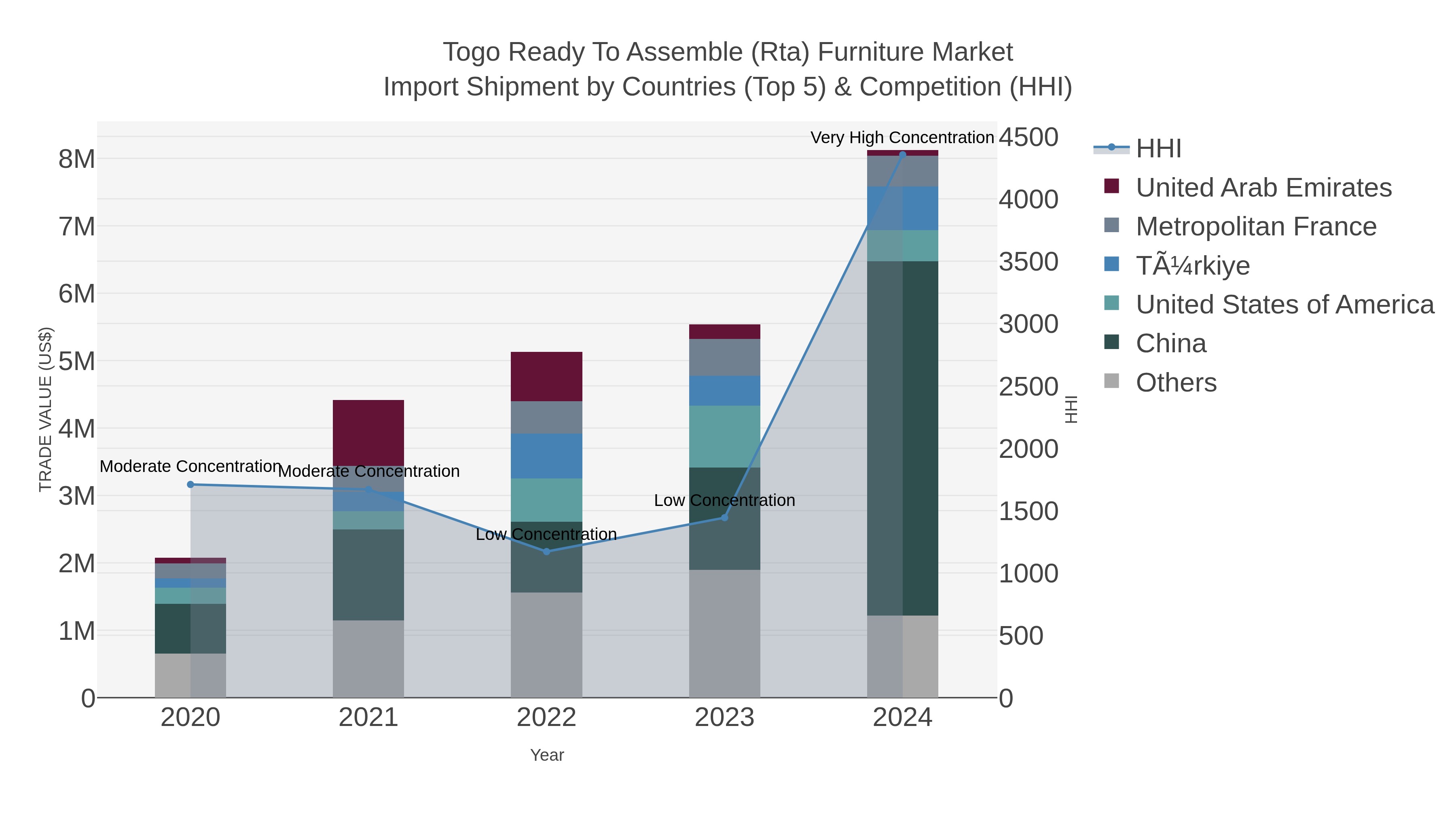This screenshot has height=819, width=1456.
Task: Click the Metropolitan France color swatch
Action: [1111, 225]
